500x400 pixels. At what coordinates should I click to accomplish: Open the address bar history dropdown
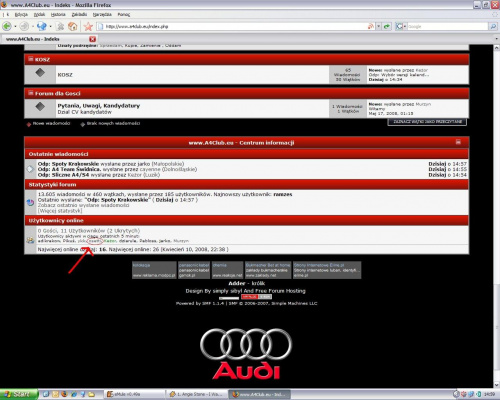pos(379,26)
